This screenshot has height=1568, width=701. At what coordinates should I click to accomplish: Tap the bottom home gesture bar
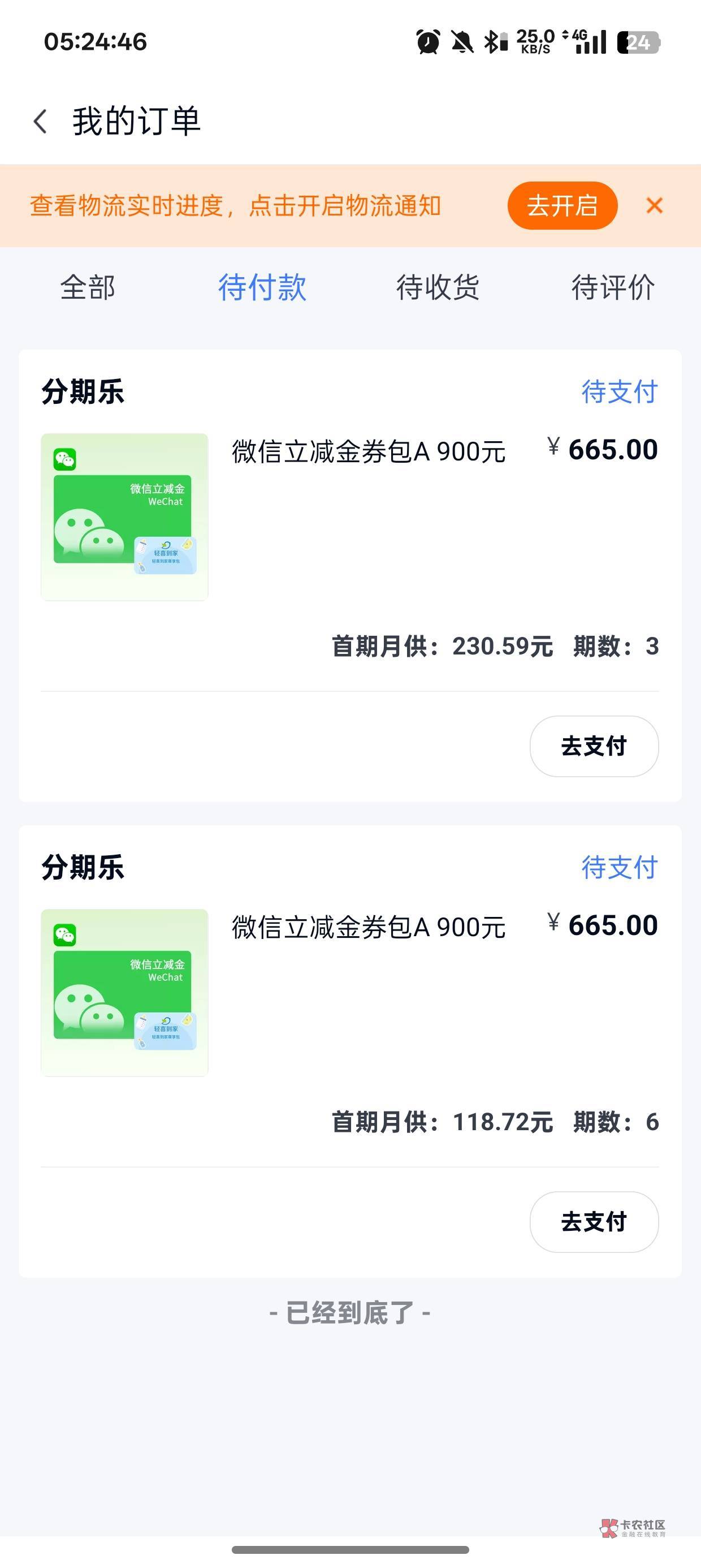pyautogui.click(x=350, y=1549)
